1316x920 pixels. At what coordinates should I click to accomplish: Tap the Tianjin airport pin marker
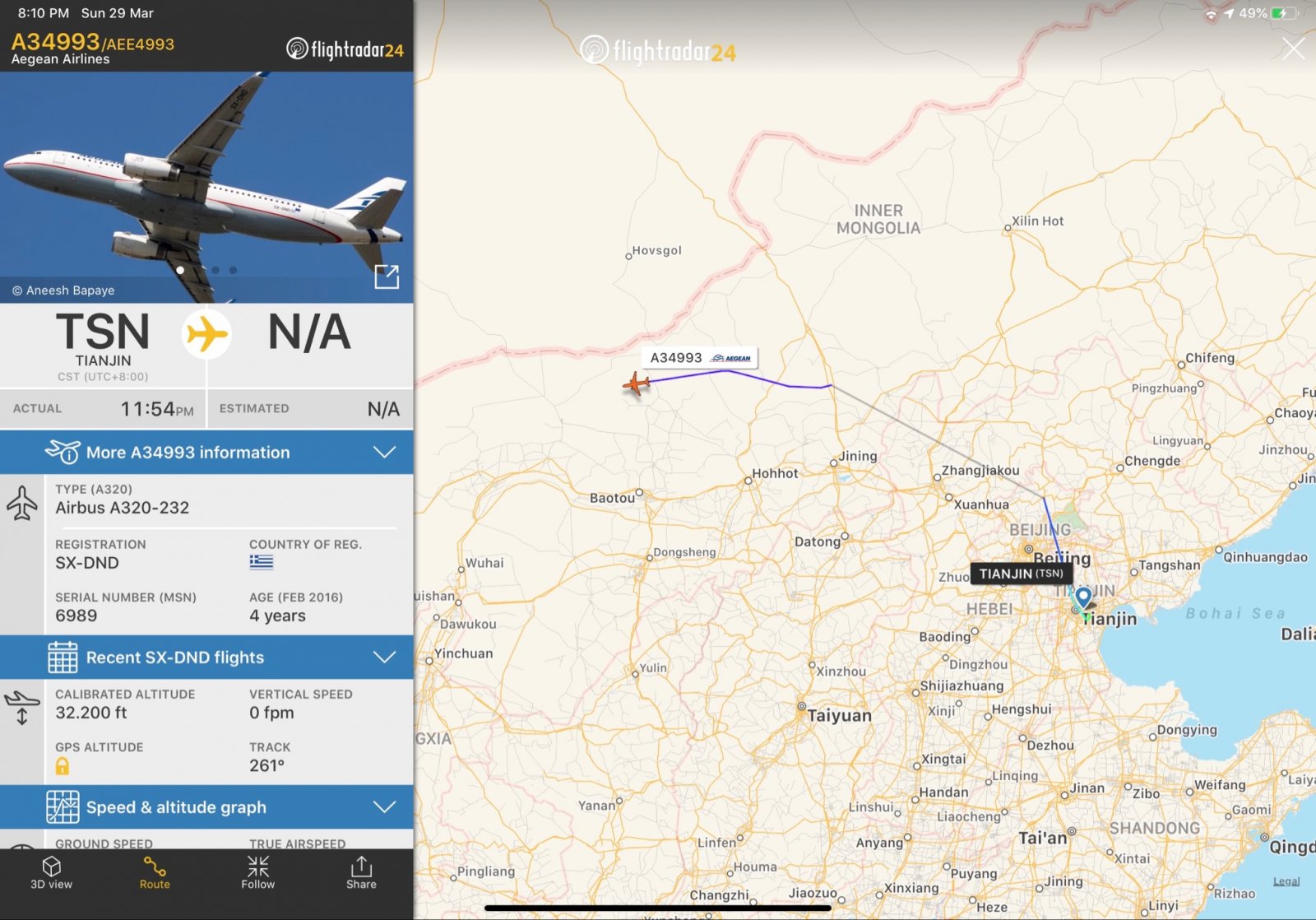[x=1083, y=597]
